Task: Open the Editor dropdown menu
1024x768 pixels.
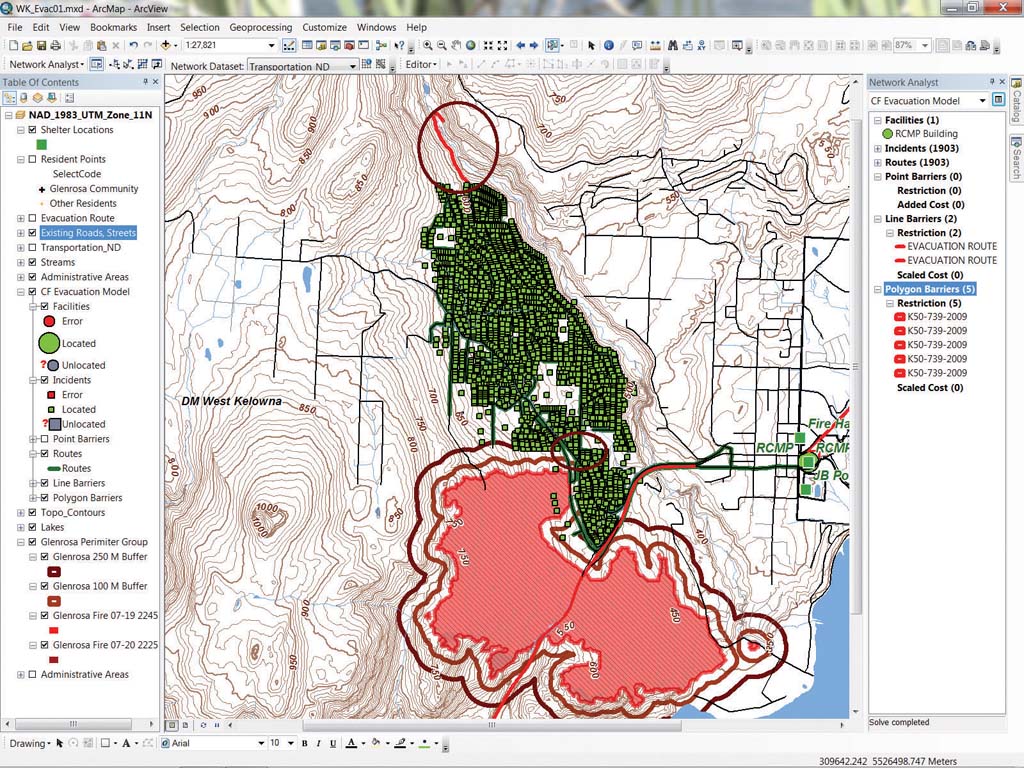Action: pos(420,65)
